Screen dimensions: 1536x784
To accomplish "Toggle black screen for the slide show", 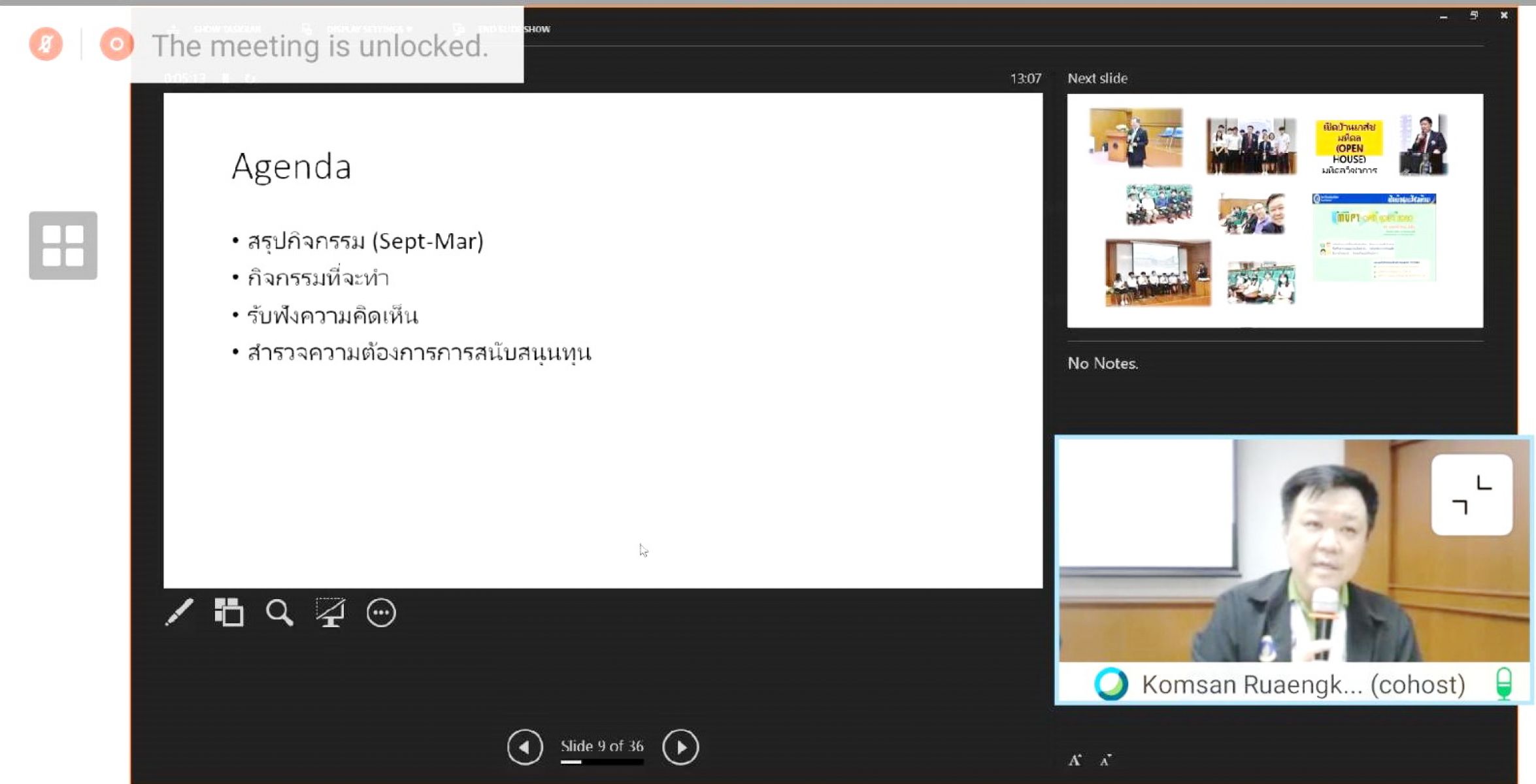I will click(330, 613).
